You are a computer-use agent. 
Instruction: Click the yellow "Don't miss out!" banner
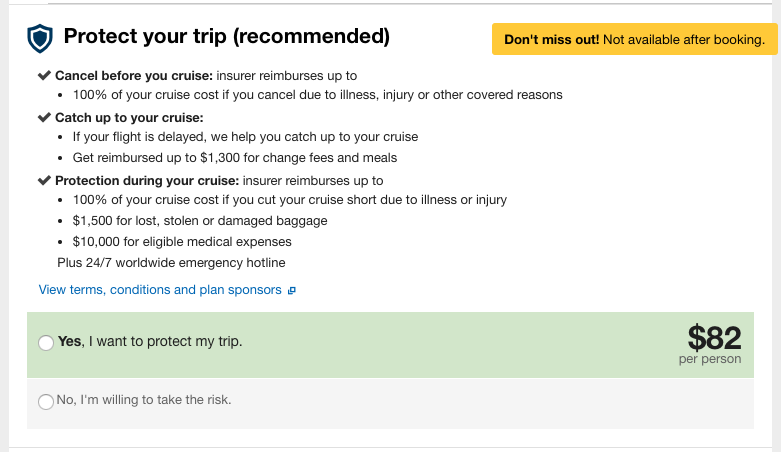tap(634, 40)
